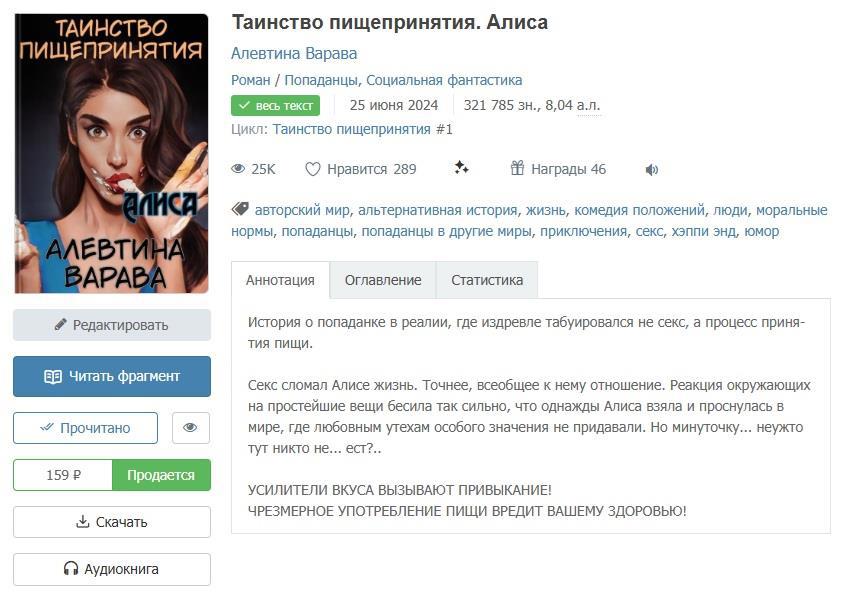
Task: Open the Статистика tab
Action: (x=487, y=280)
